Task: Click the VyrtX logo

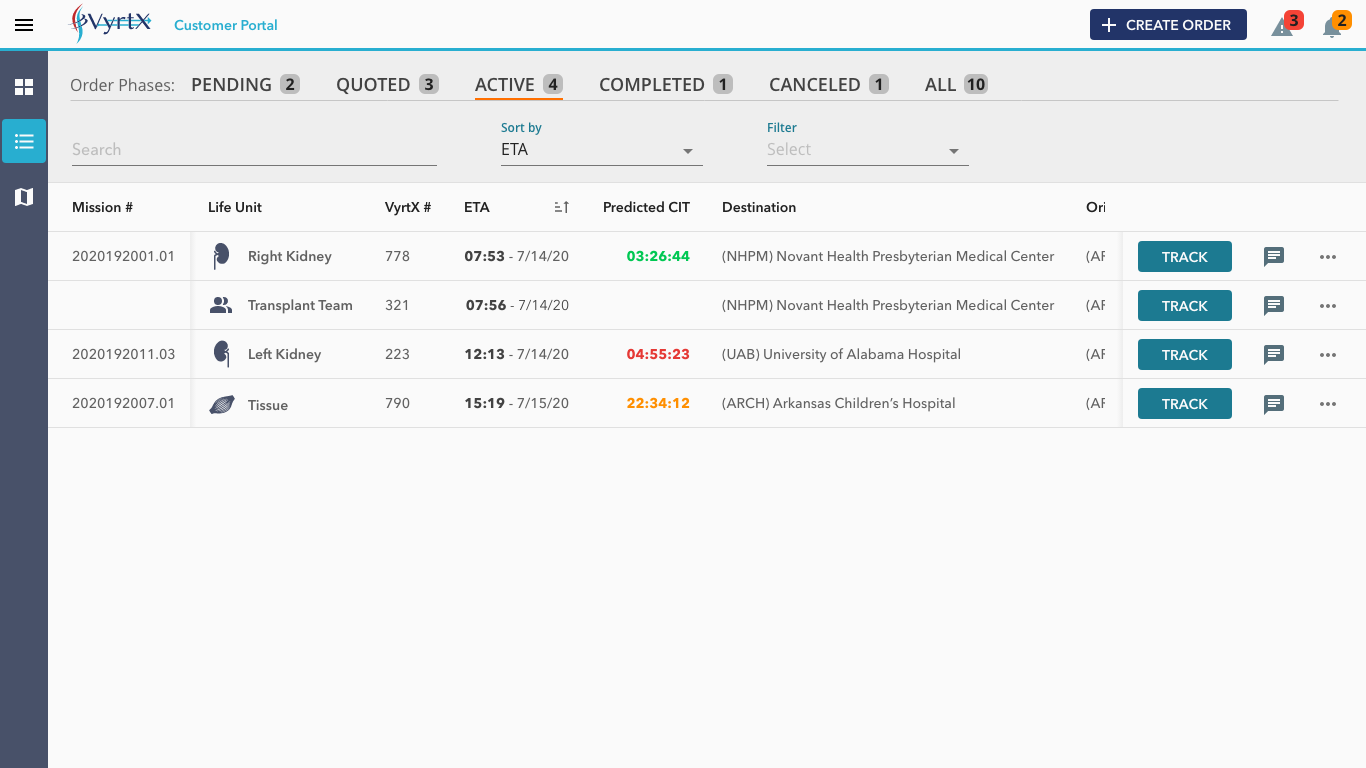Action: [112, 24]
